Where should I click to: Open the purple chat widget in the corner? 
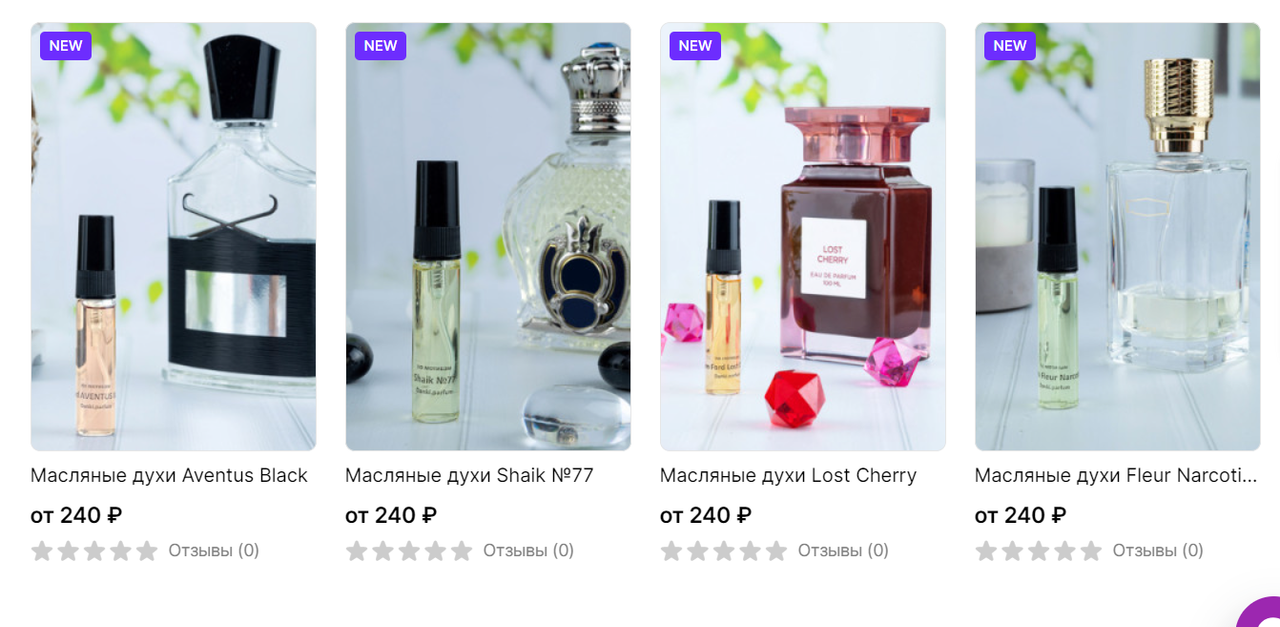pyautogui.click(x=1260, y=613)
